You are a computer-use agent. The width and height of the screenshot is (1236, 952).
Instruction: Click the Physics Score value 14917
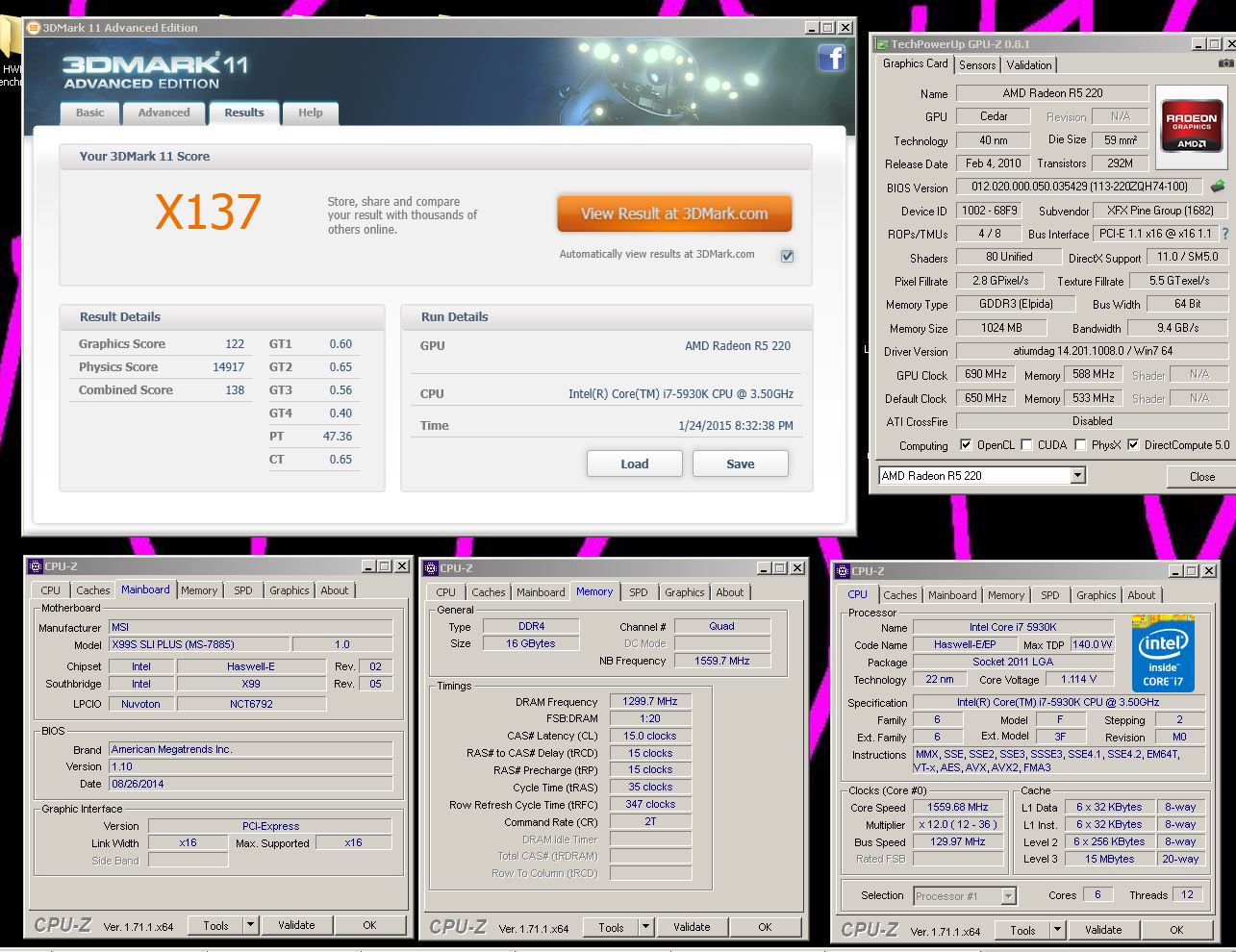pyautogui.click(x=228, y=367)
